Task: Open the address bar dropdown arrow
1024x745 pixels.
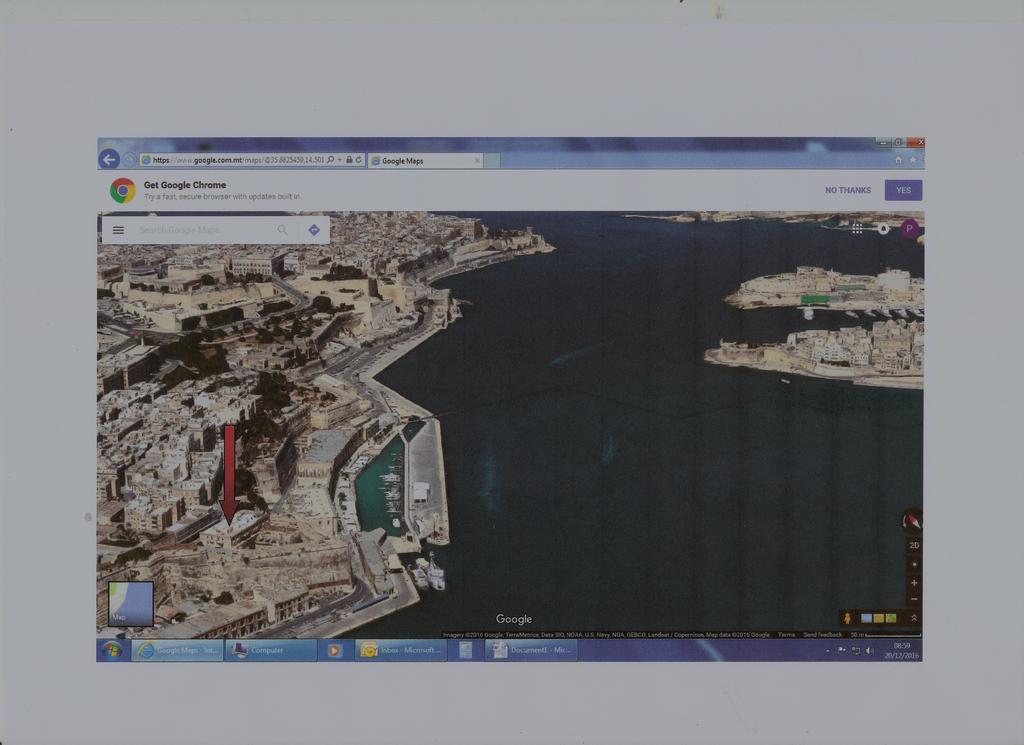Action: (340, 160)
